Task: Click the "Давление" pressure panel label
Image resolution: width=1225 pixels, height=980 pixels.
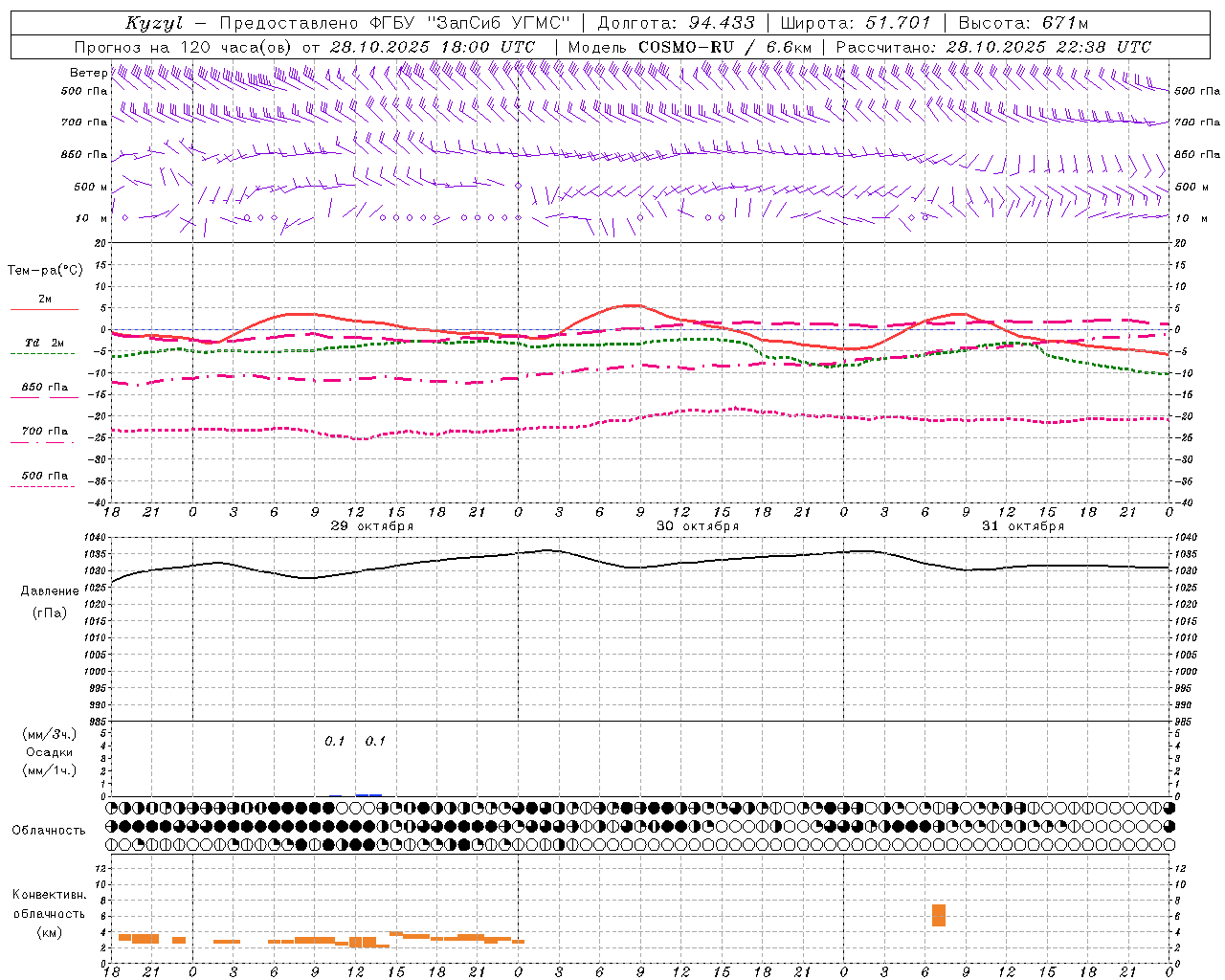Action: pos(50,591)
